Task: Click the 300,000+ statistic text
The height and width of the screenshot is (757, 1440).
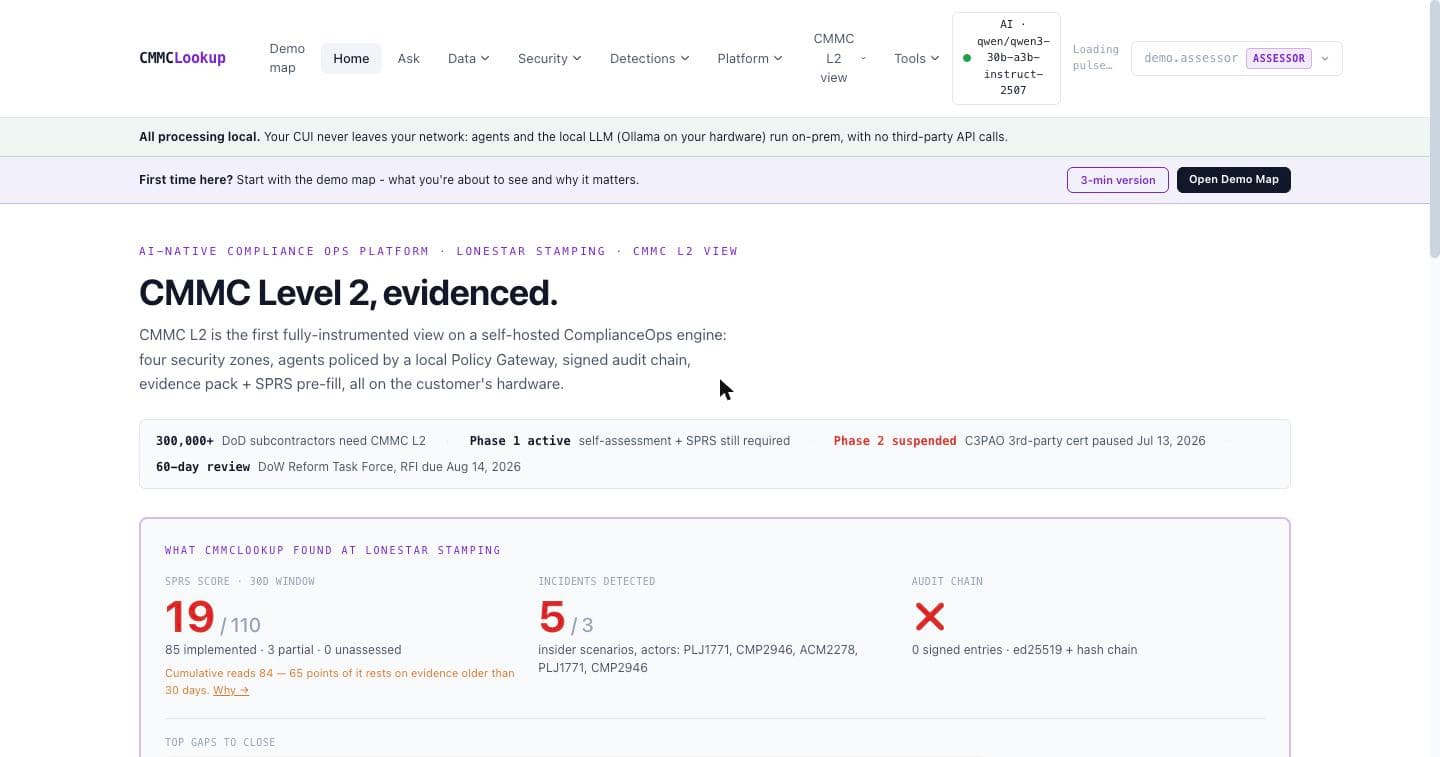Action: click(x=185, y=441)
